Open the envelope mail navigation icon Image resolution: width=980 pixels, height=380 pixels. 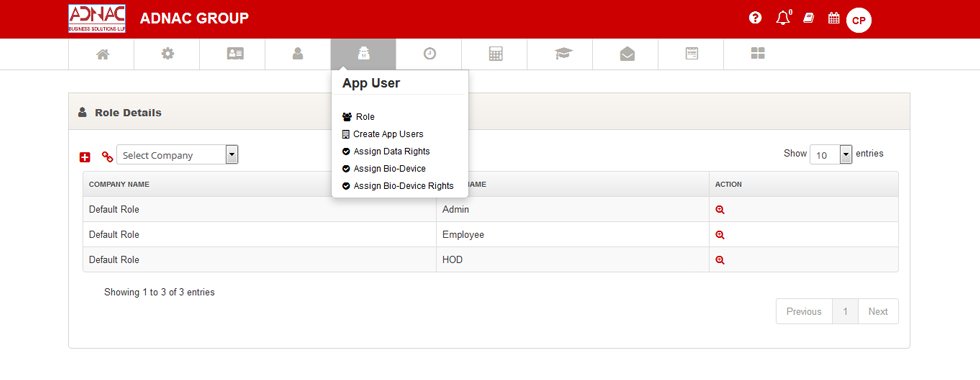[628, 54]
